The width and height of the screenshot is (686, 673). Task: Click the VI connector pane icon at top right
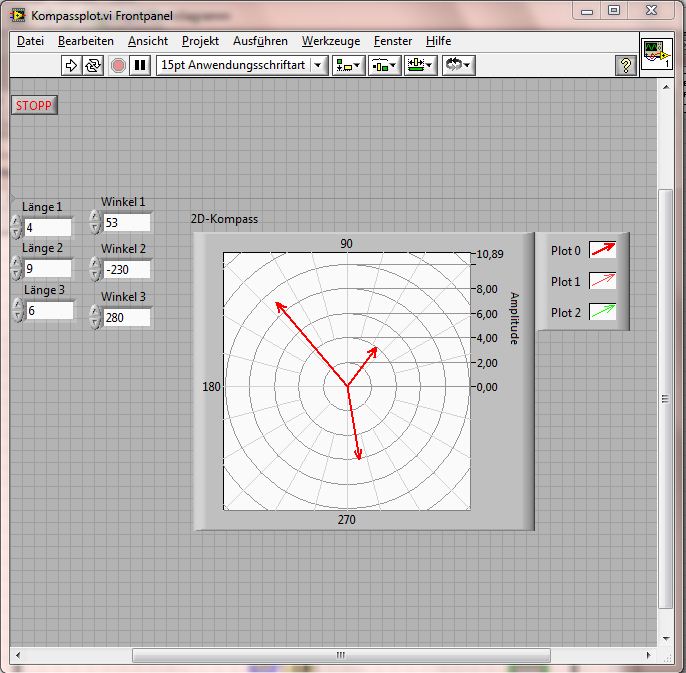(656, 54)
